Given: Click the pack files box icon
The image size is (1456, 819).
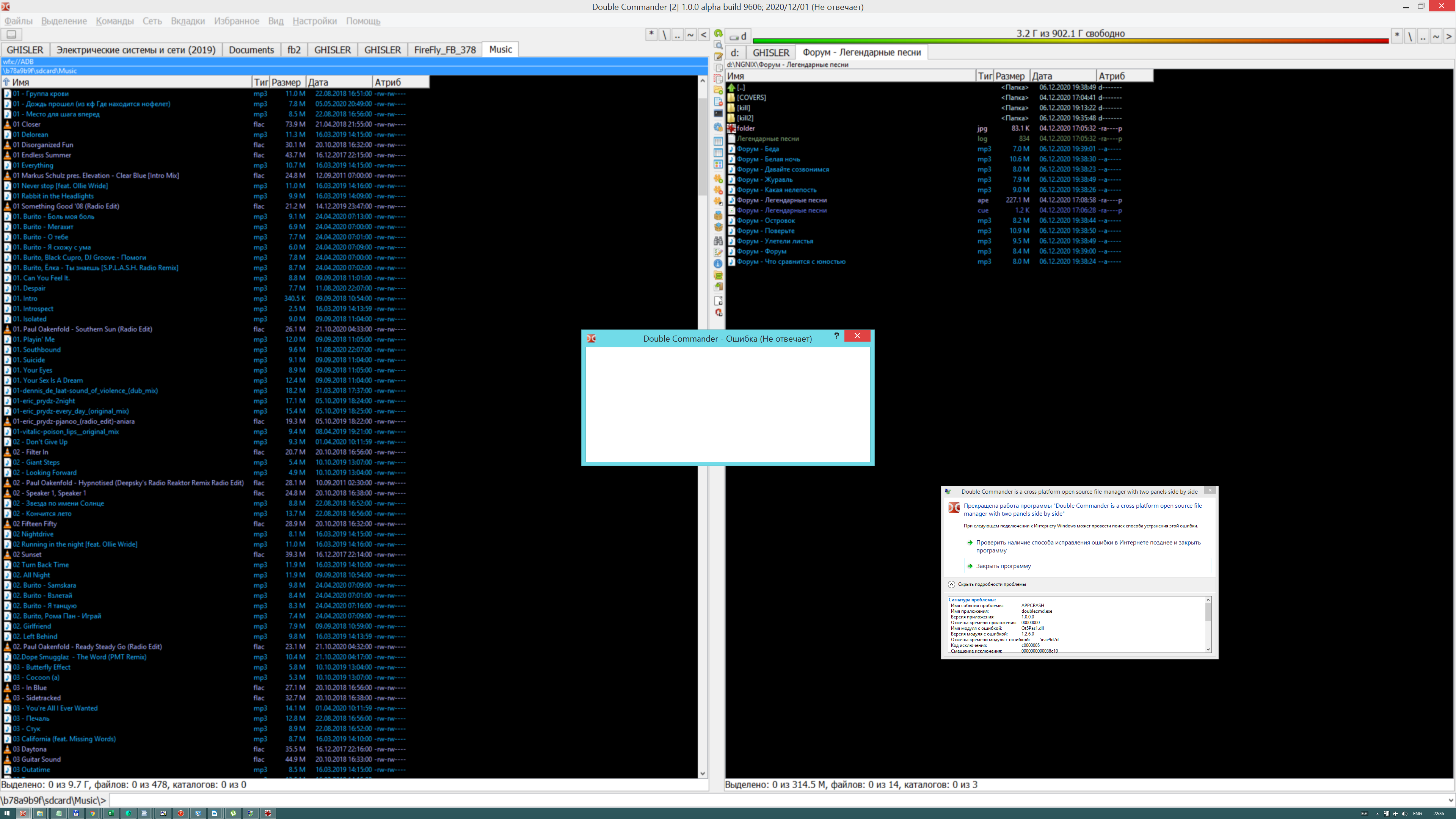Looking at the screenshot, I should coord(719,215).
